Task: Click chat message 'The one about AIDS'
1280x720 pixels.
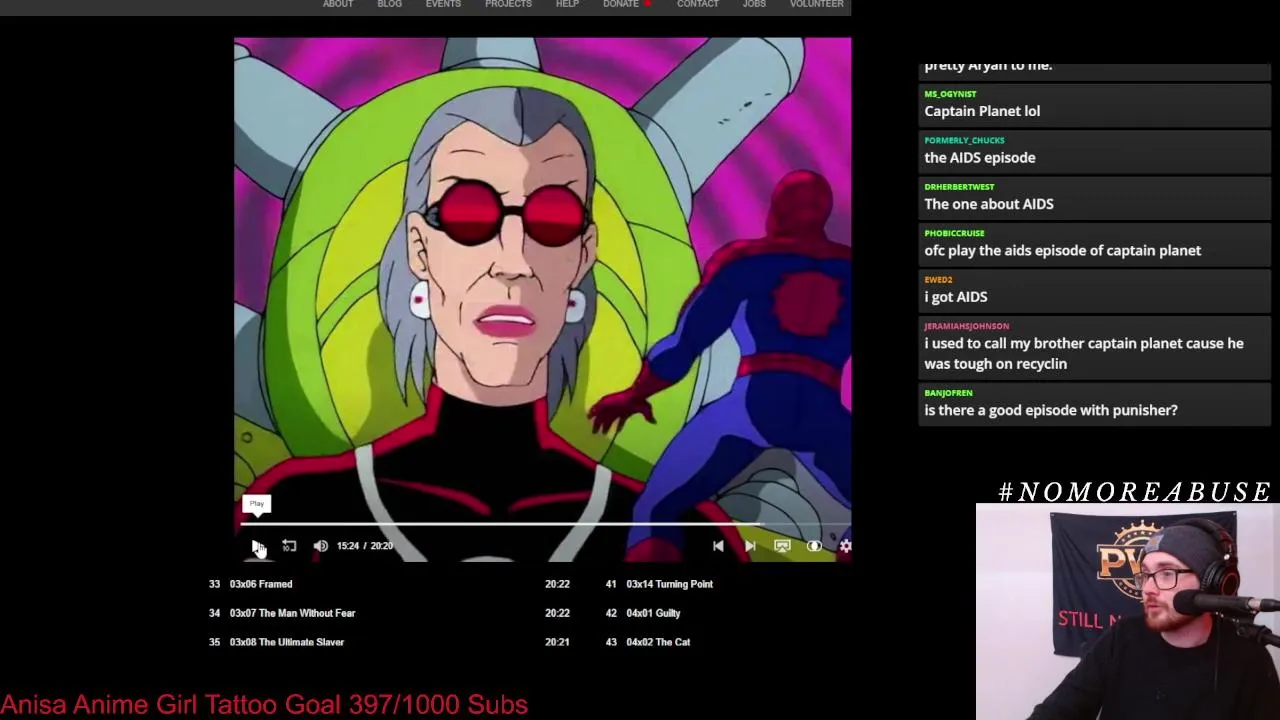Action: pos(989,204)
